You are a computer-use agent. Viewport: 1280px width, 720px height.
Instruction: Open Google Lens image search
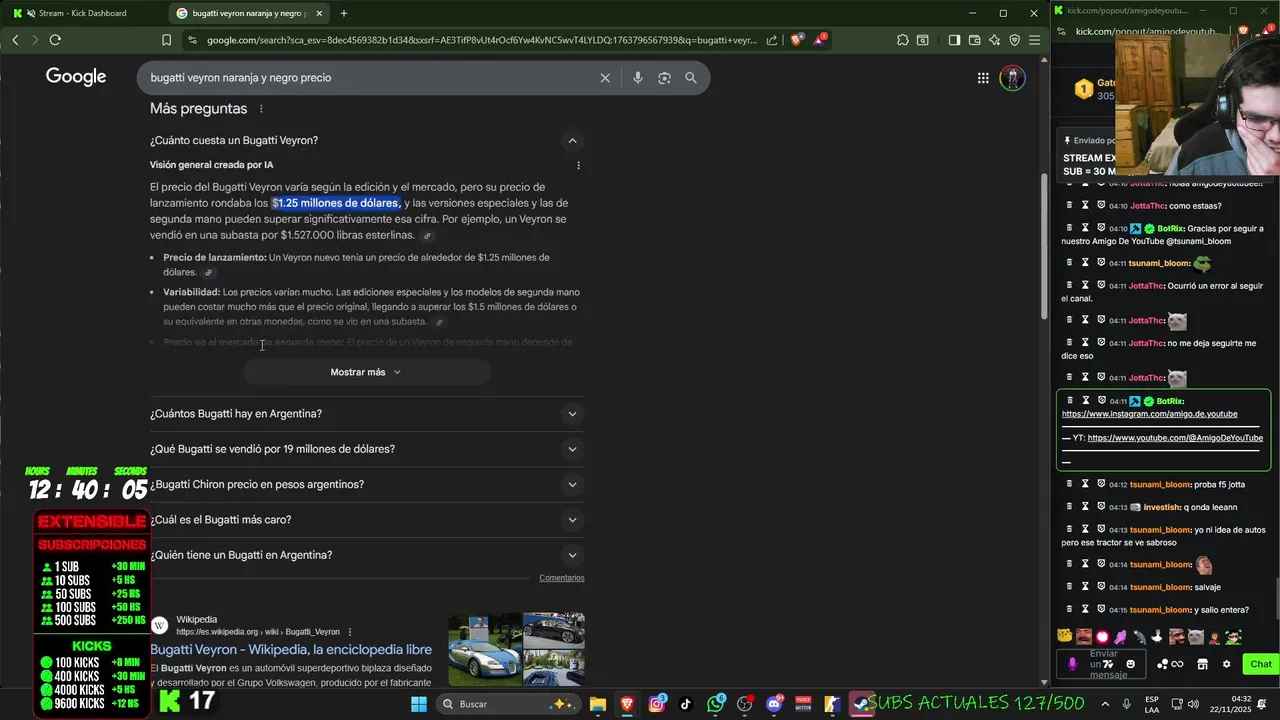[664, 77]
